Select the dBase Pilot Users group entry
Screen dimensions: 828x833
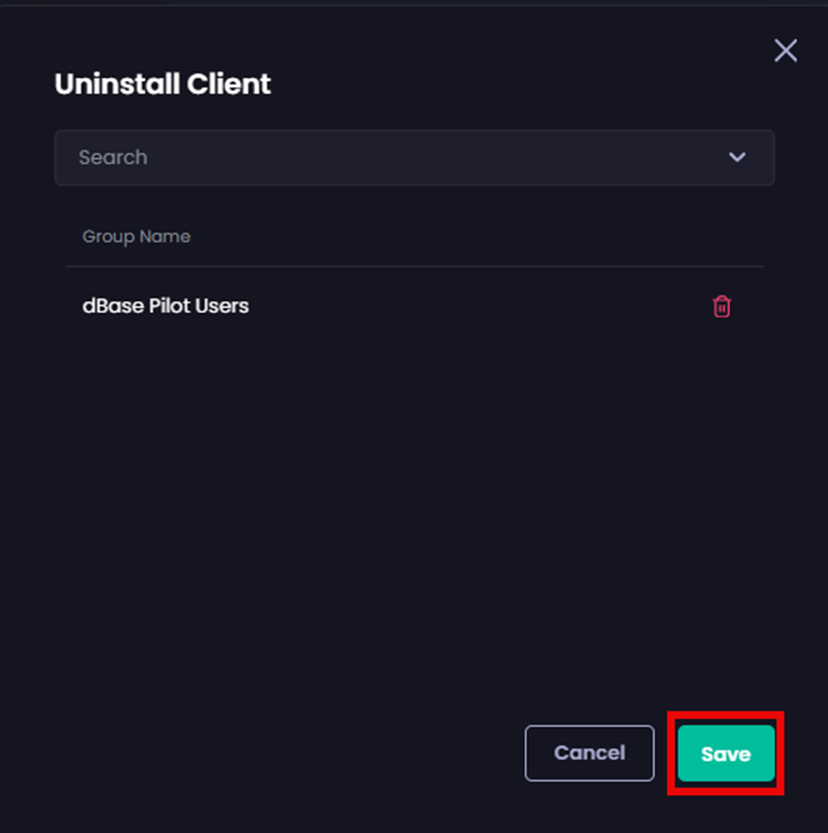[165, 306]
